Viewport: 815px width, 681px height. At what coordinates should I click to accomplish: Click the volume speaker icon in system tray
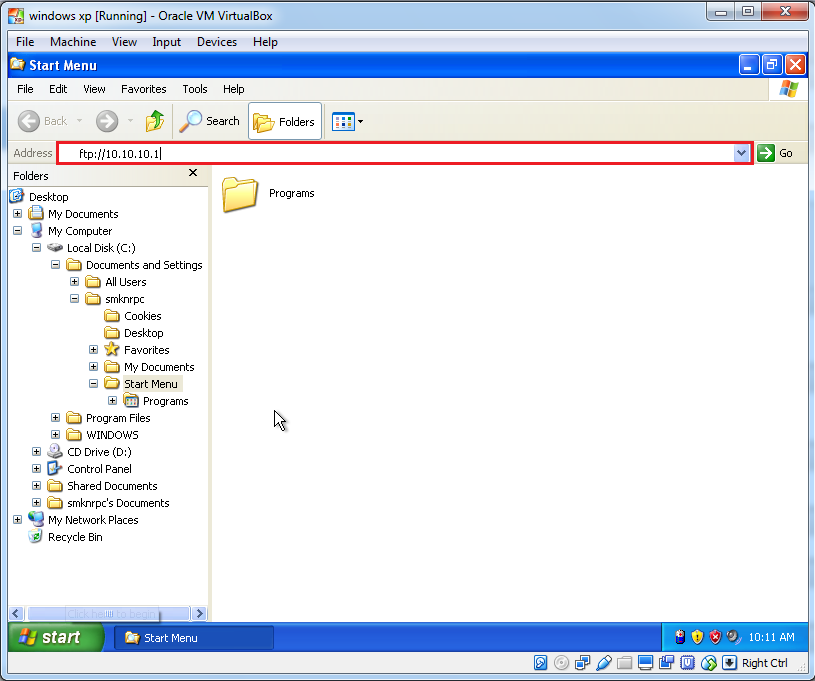pos(731,636)
